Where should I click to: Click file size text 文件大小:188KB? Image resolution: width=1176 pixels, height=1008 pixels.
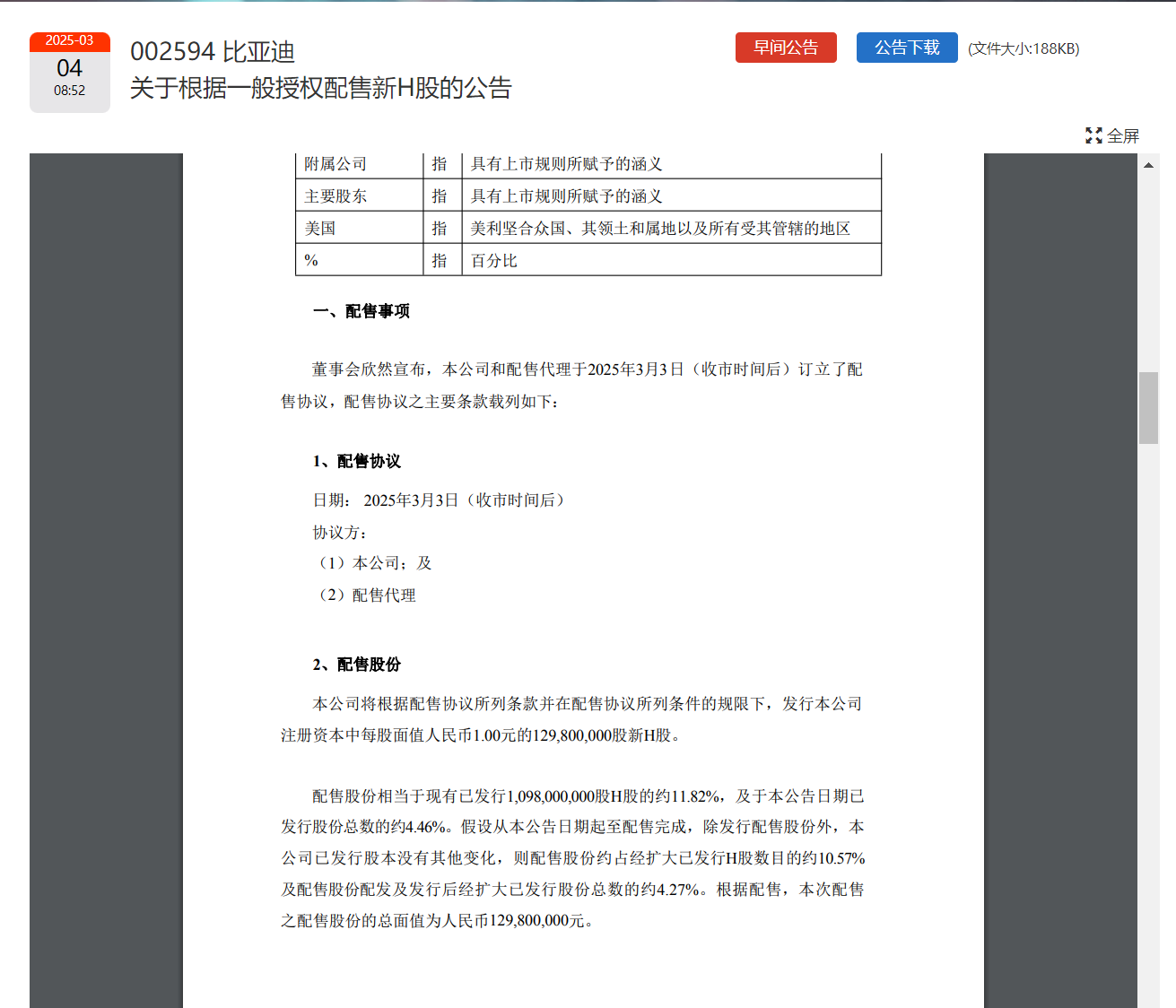coord(1024,48)
